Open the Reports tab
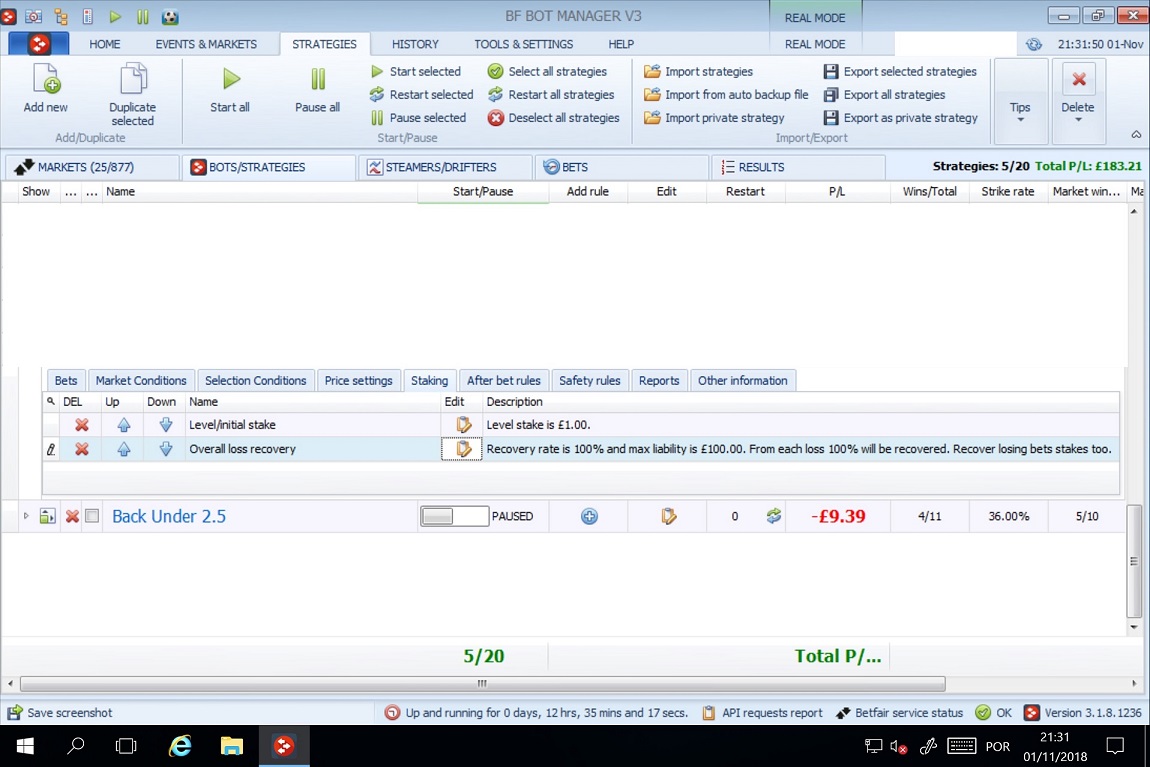This screenshot has height=767, width=1150. pos(659,381)
